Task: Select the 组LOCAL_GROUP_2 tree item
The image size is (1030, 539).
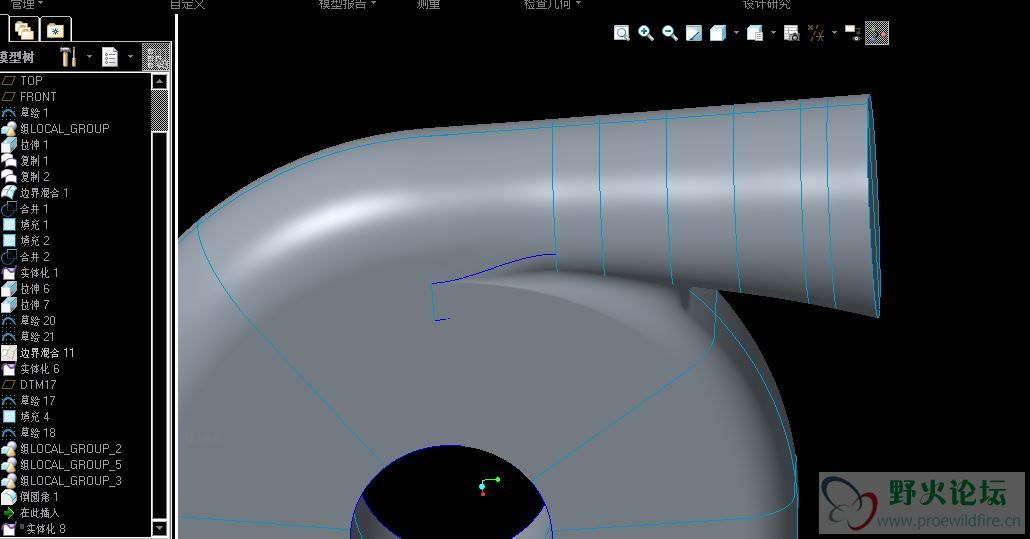Action: point(62,448)
